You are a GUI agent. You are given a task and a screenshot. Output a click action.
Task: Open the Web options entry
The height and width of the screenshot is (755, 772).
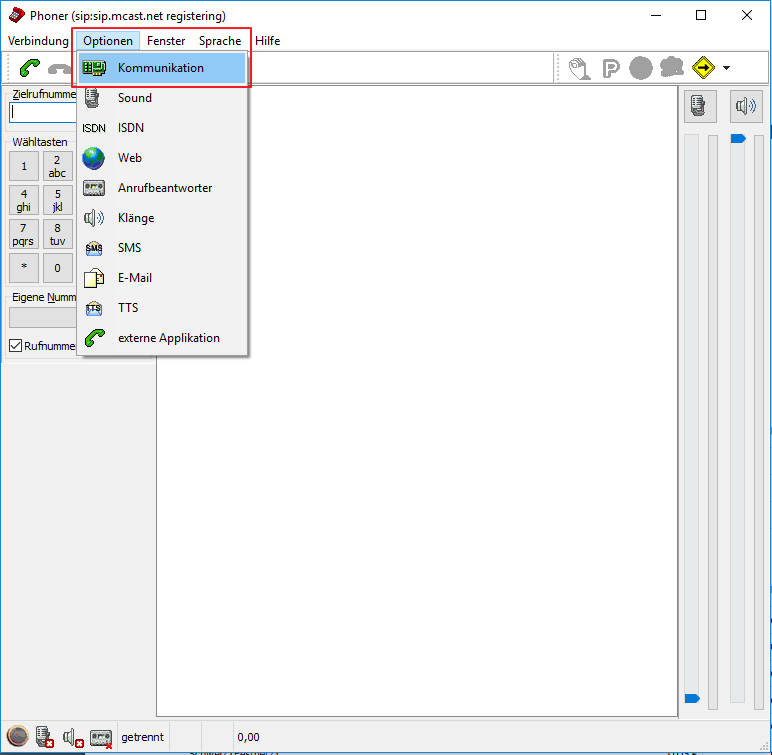click(x=130, y=158)
